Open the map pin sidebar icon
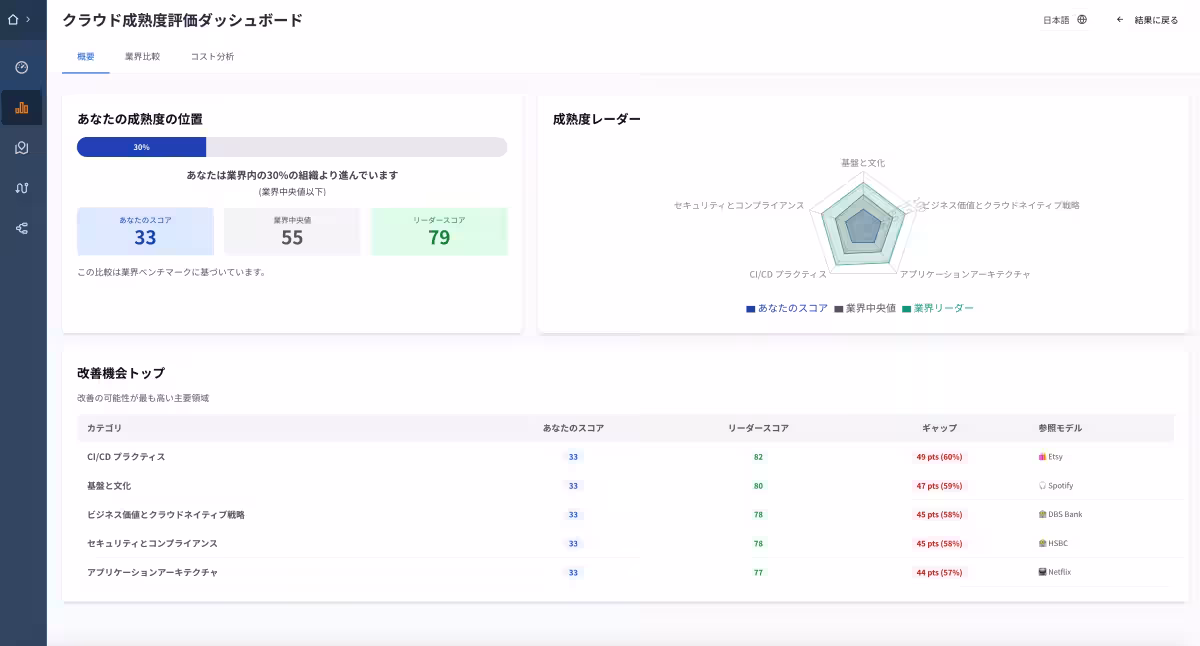The height and width of the screenshot is (646, 1200). click(x=22, y=148)
